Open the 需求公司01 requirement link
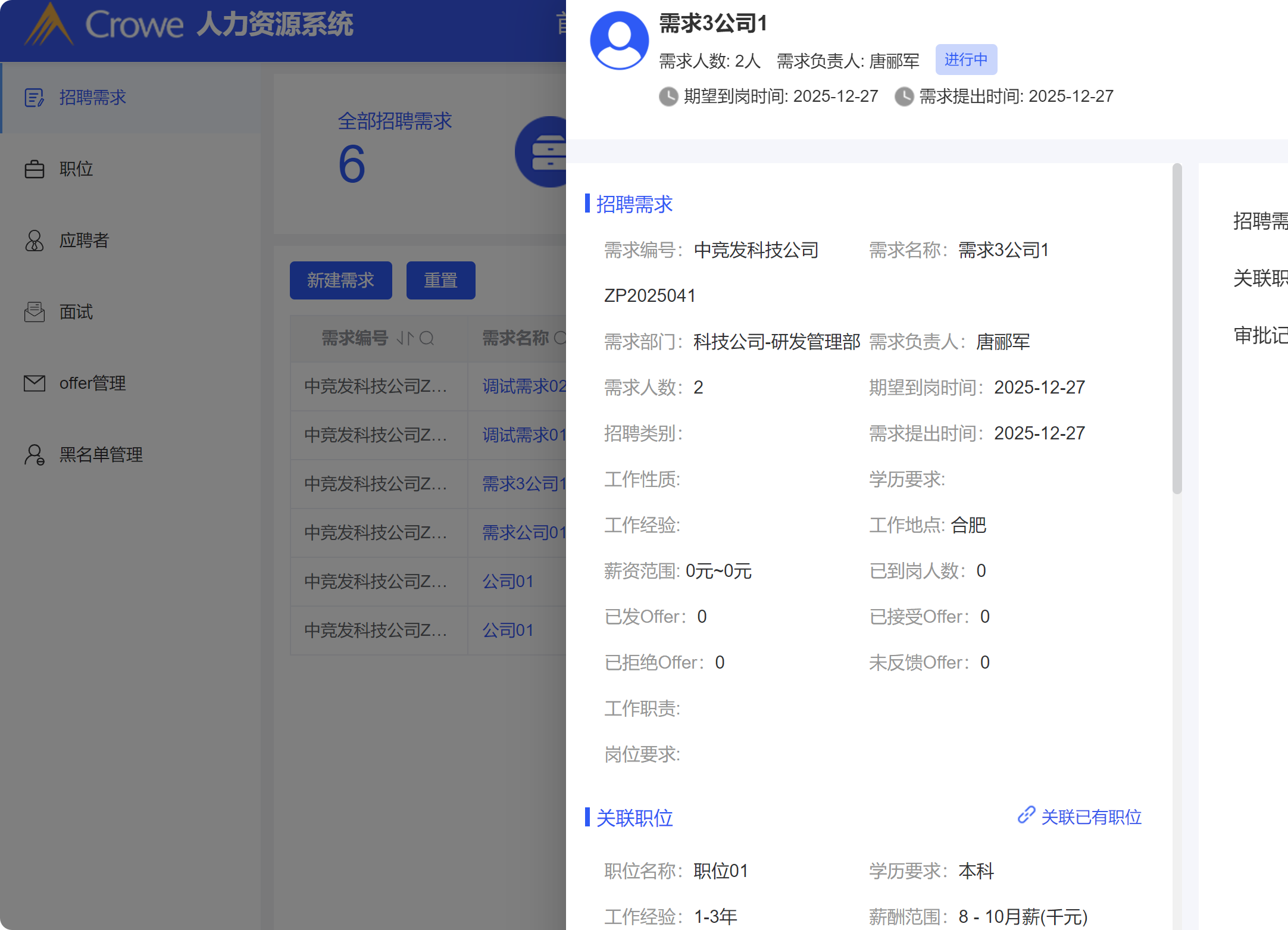Viewport: 1288px width, 930px height. [523, 532]
